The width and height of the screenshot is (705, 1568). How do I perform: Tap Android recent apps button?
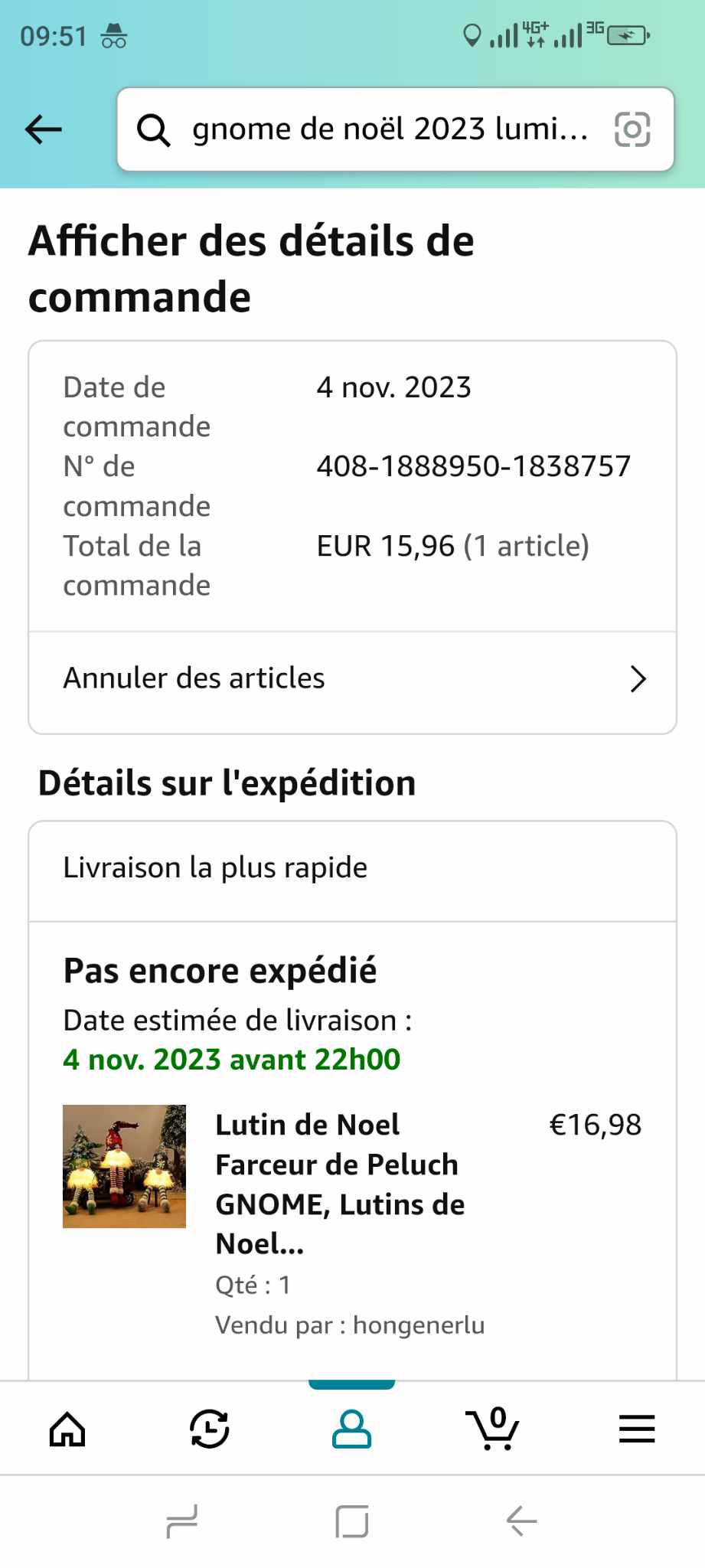pos(182,1521)
